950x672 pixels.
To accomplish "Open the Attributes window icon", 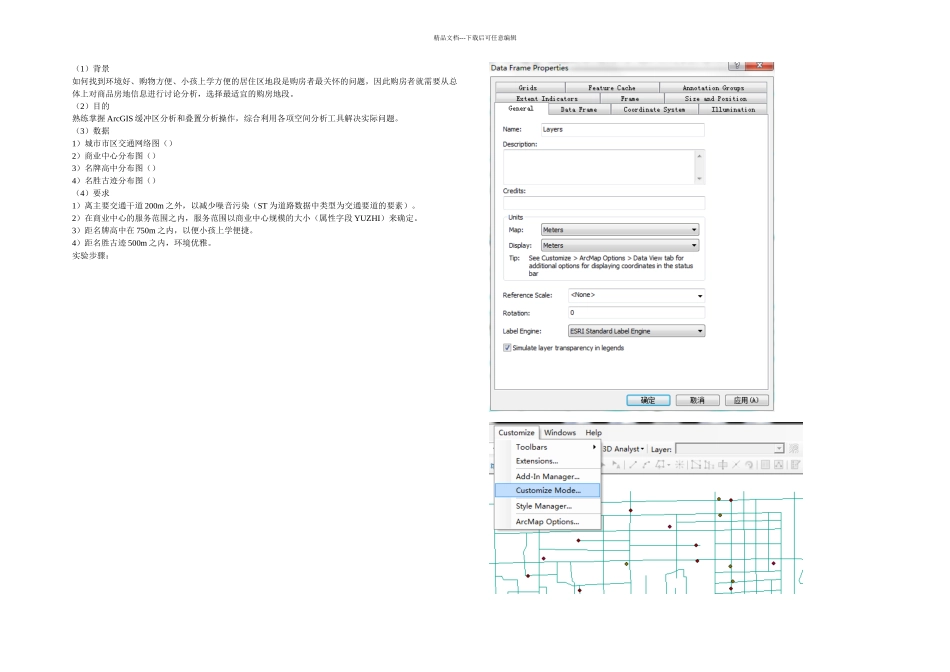I will point(765,465).
